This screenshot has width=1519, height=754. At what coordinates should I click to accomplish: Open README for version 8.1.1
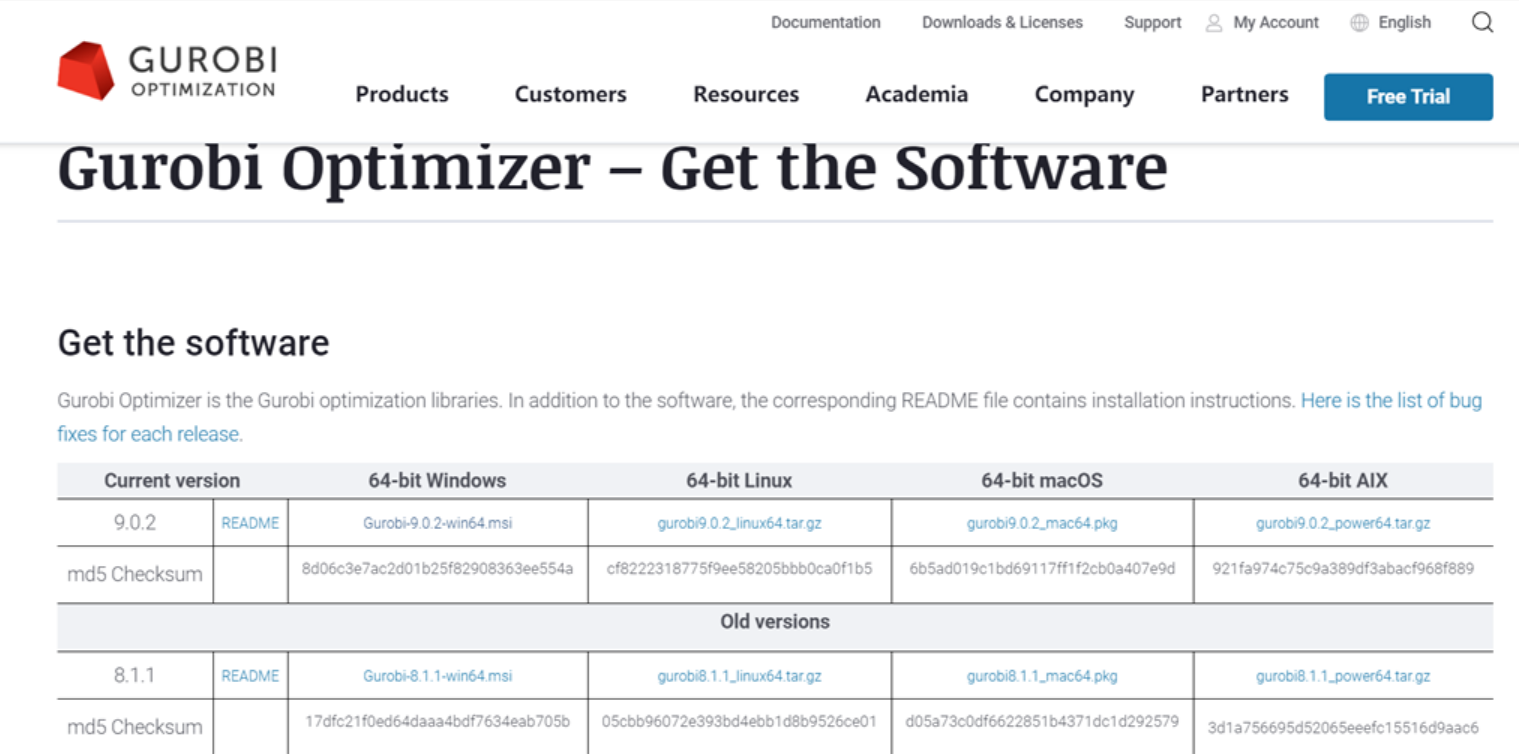pos(250,676)
